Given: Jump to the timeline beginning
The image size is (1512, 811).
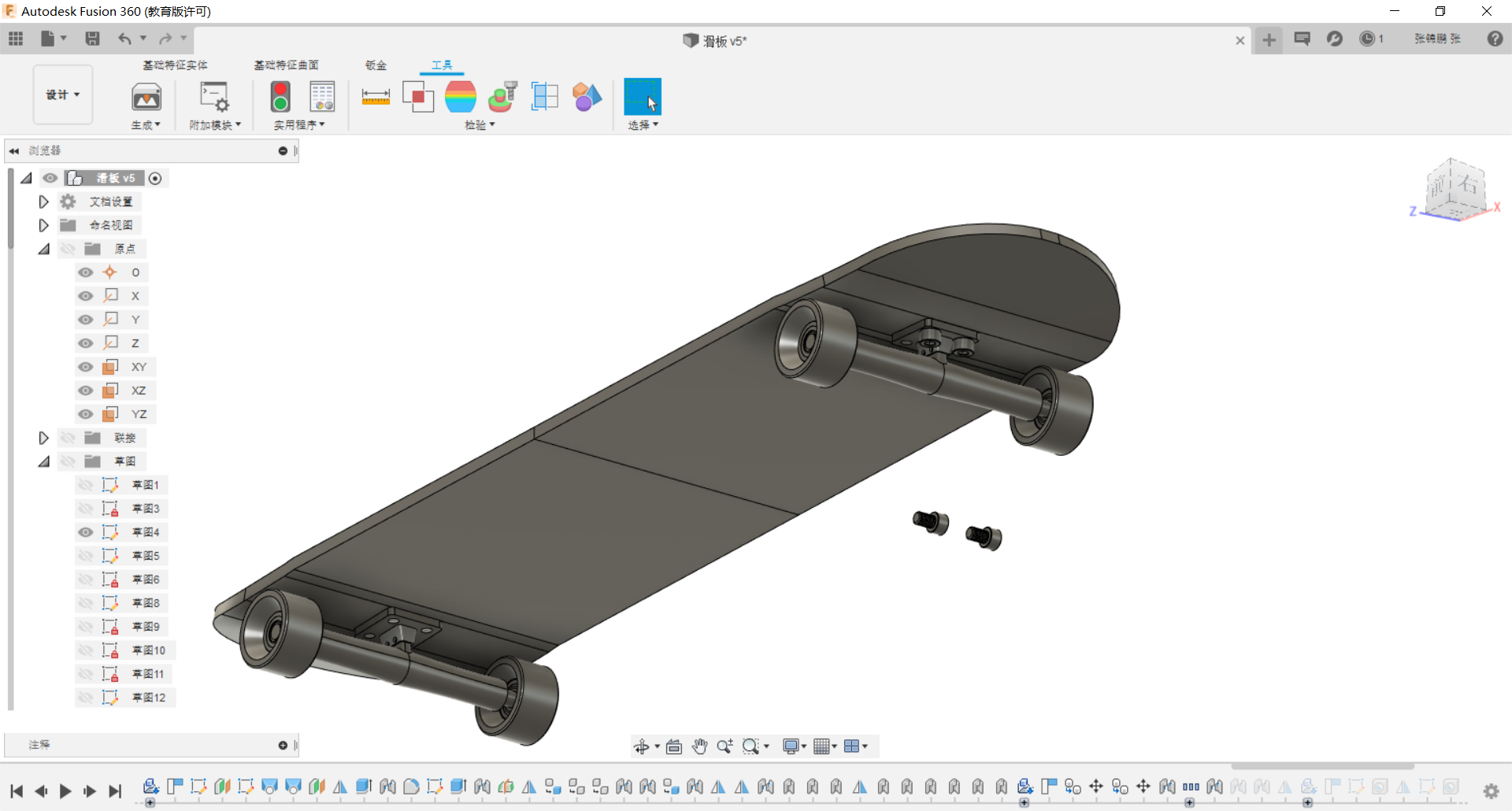Looking at the screenshot, I should (17, 791).
